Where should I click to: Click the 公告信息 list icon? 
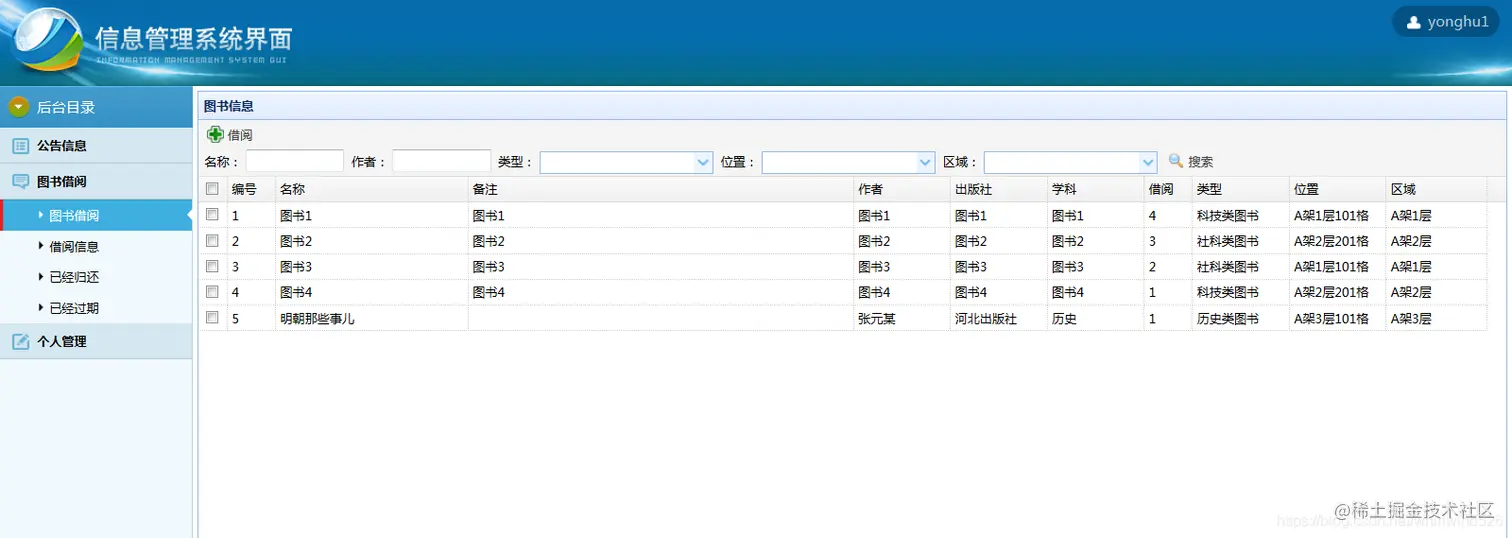click(20, 146)
